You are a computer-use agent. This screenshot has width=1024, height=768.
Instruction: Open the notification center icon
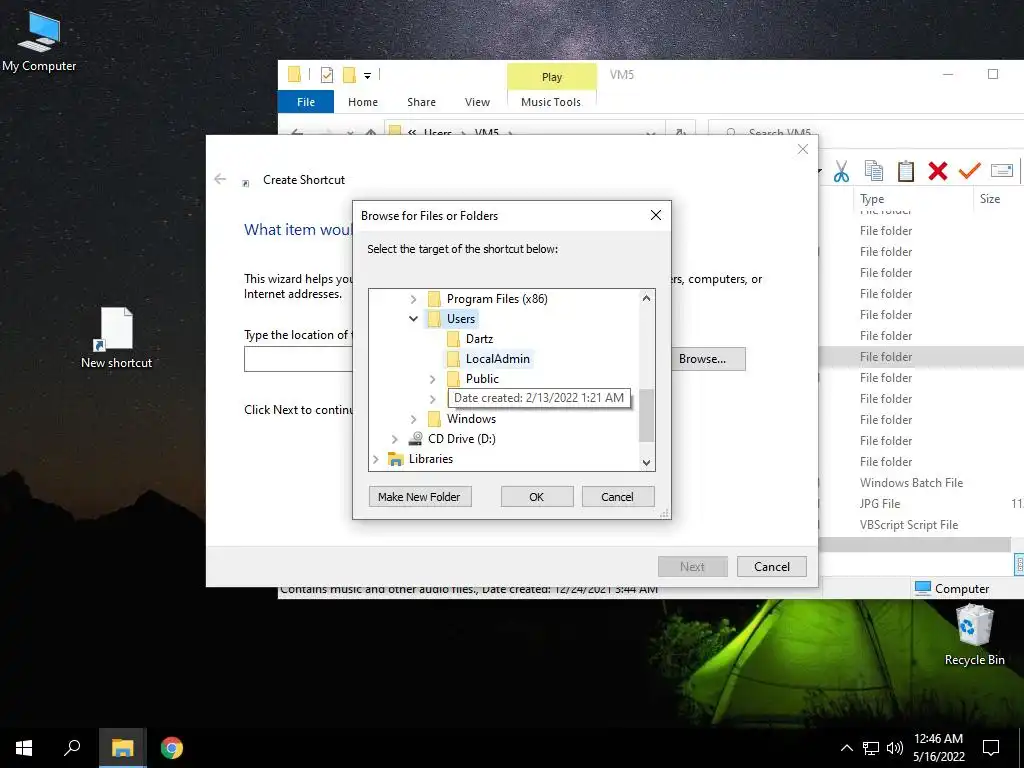991,748
